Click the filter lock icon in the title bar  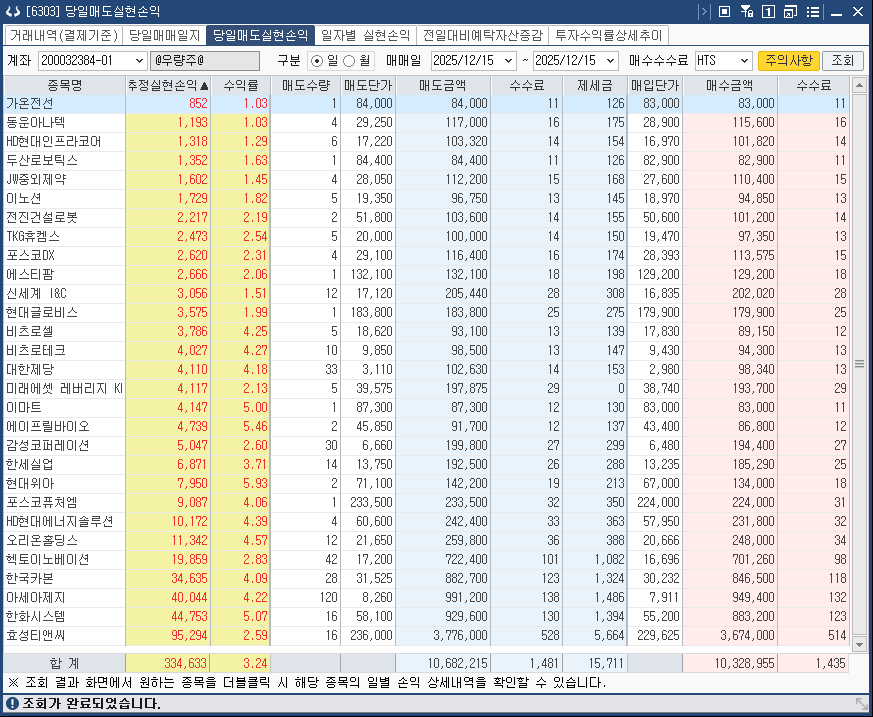747,11
